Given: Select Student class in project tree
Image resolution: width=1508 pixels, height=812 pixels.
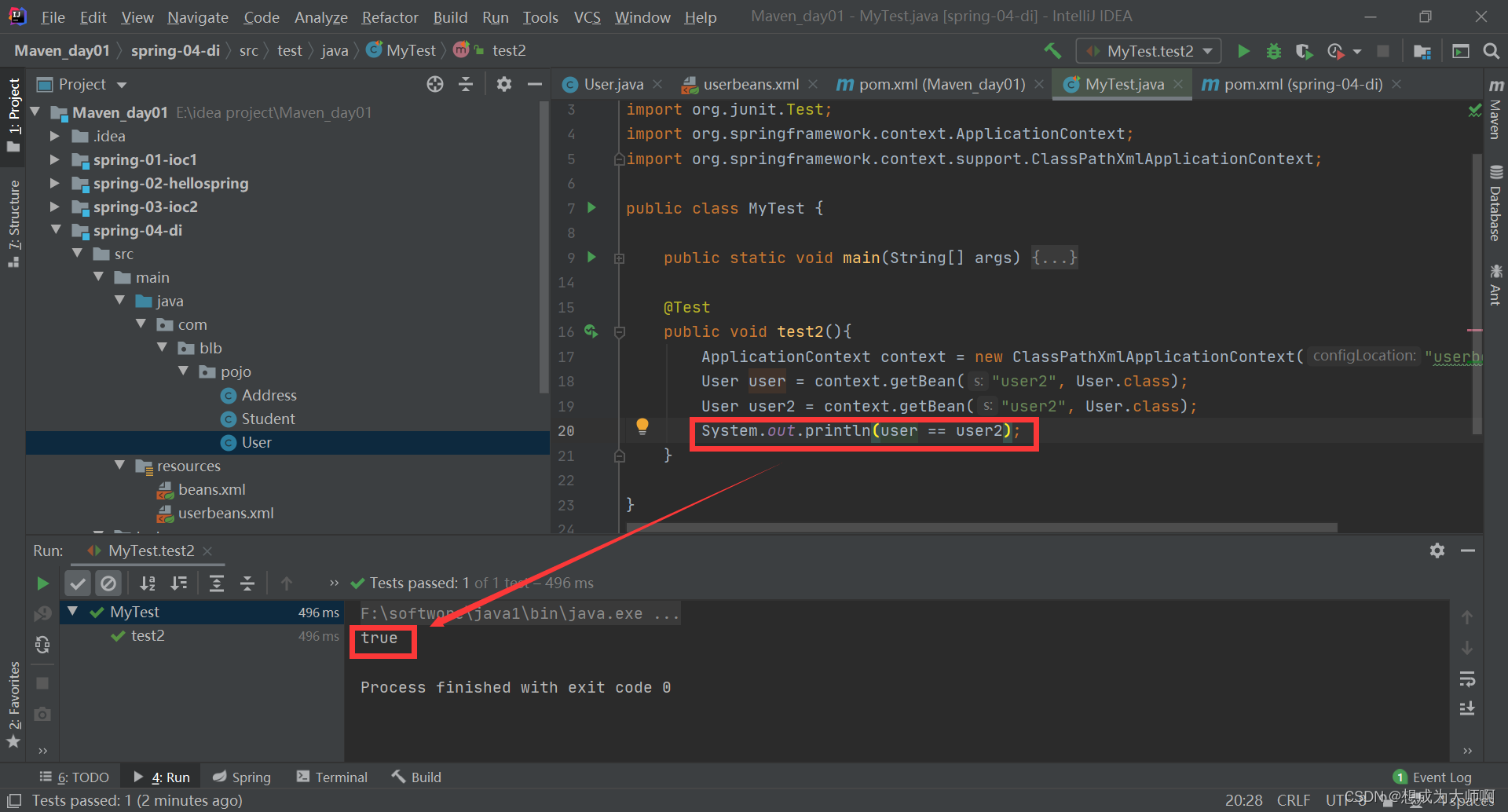Looking at the screenshot, I should [268, 419].
